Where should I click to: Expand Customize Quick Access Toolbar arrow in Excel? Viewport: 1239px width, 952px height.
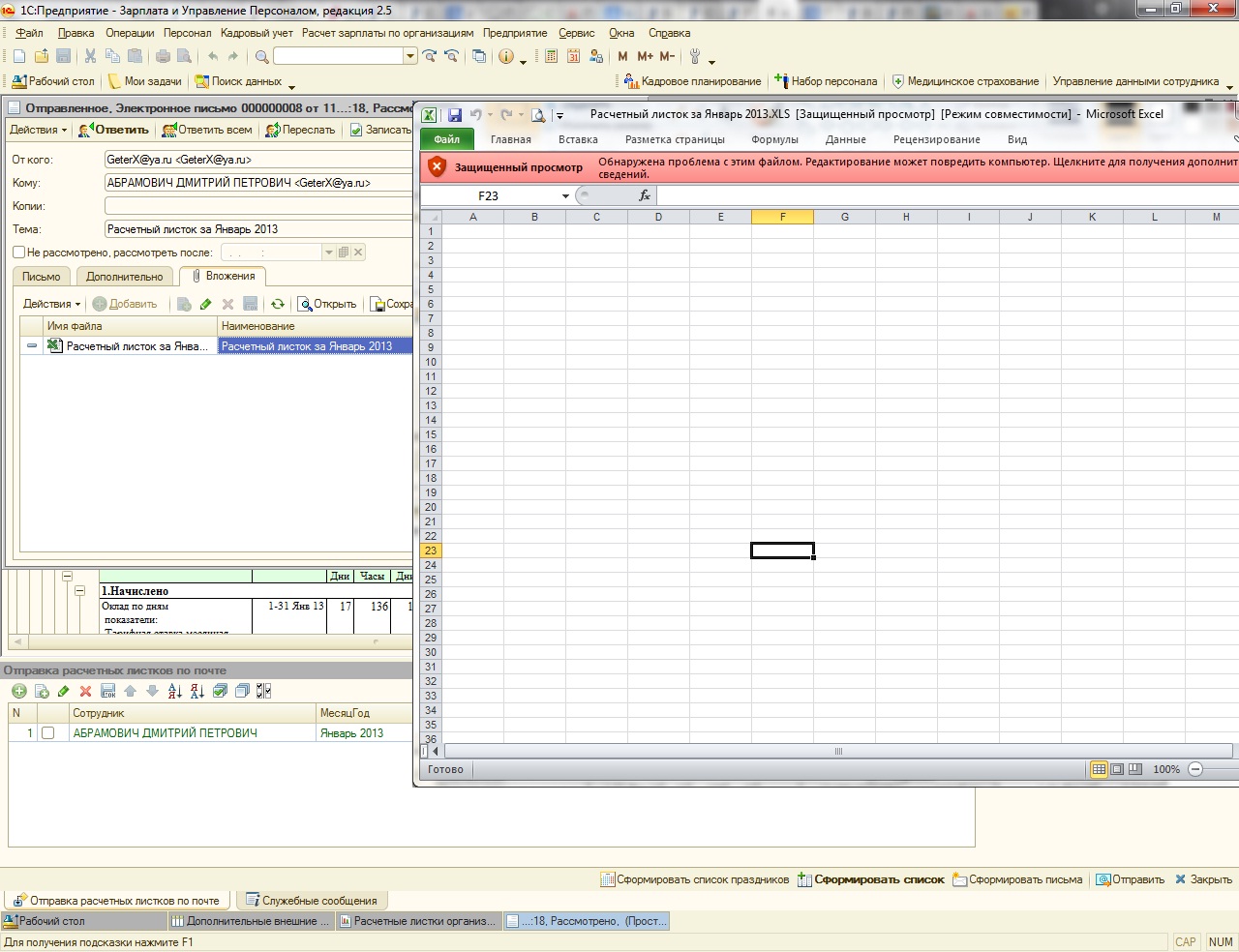(559, 116)
